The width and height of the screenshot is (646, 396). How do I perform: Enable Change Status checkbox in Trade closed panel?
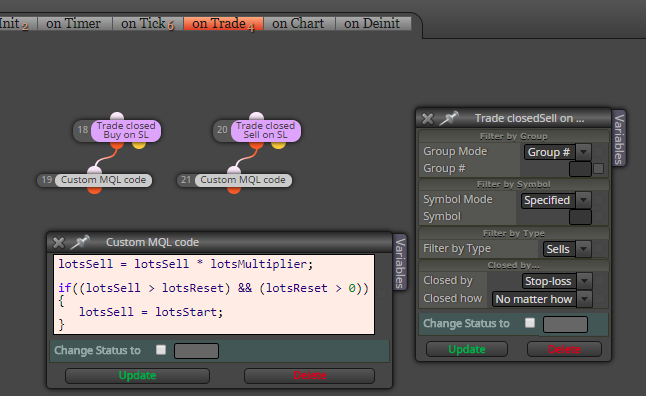click(530, 323)
